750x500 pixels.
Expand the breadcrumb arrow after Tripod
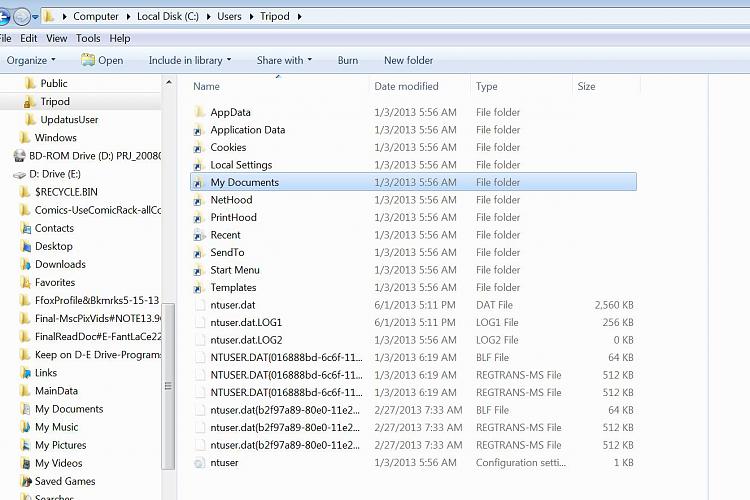pyautogui.click(x=299, y=17)
